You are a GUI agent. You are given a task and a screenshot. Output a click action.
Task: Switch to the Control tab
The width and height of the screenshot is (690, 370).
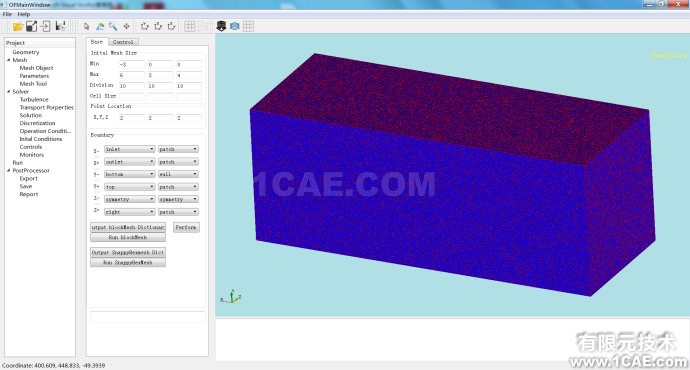click(123, 42)
